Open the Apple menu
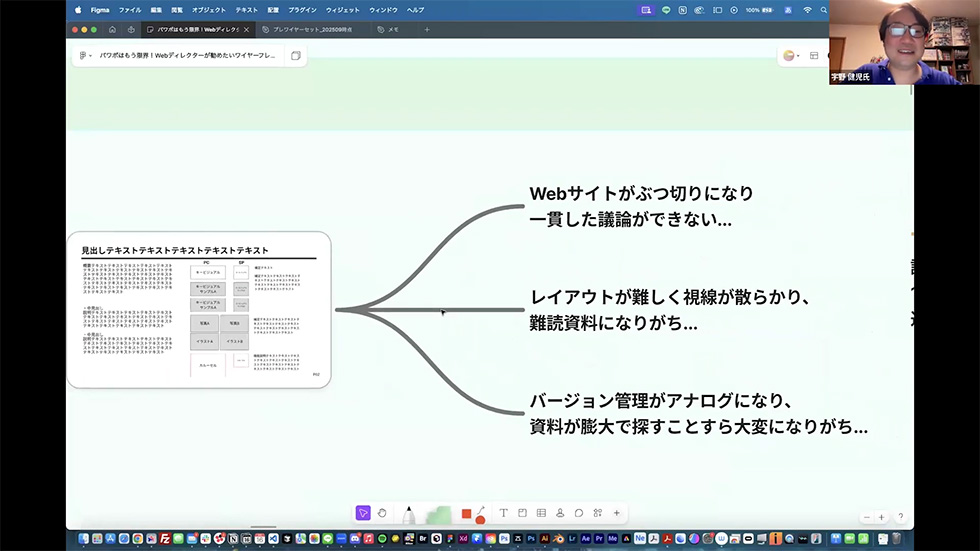 [78, 10]
